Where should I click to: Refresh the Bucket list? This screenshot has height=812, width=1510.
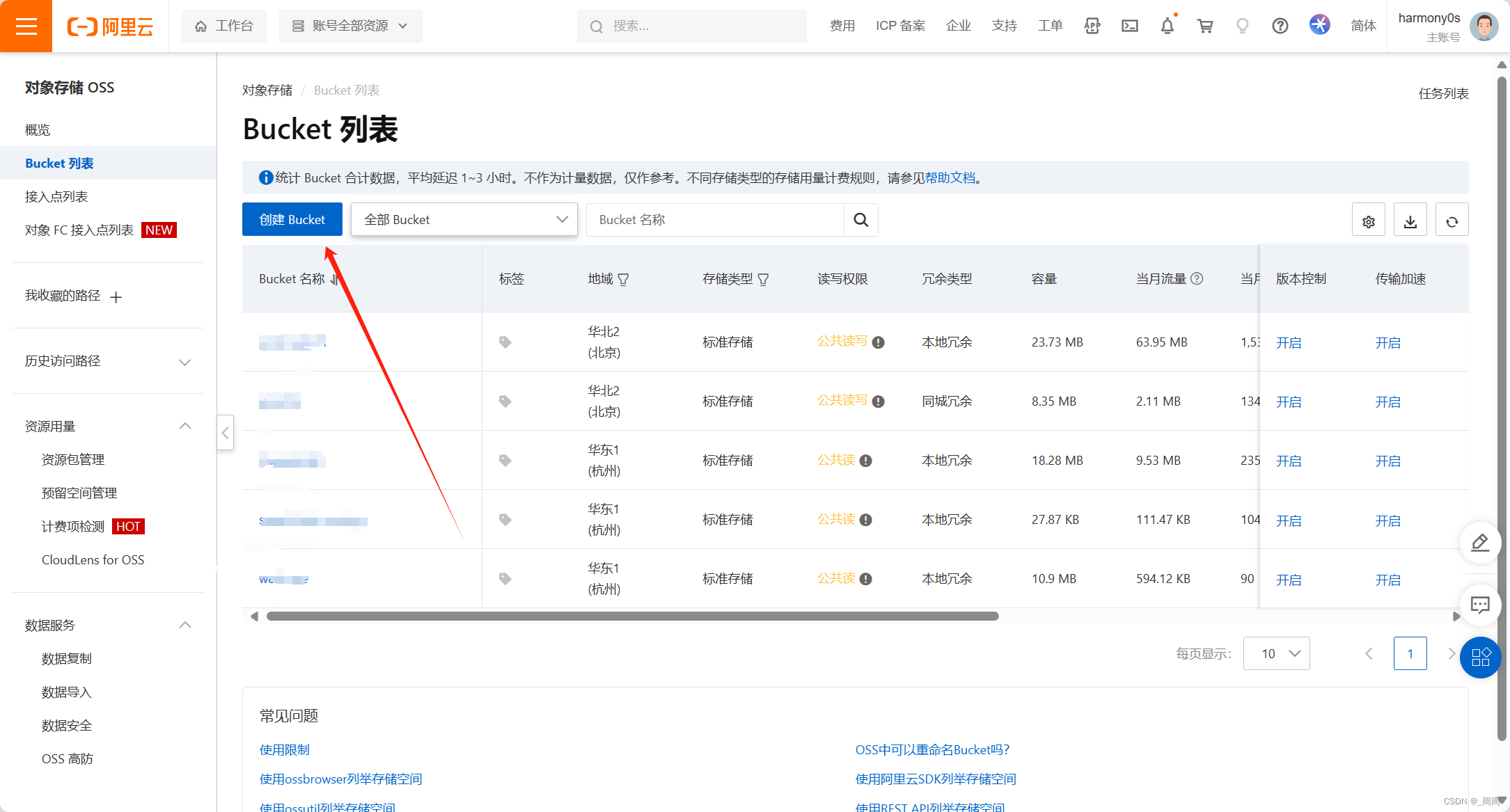pyautogui.click(x=1452, y=221)
